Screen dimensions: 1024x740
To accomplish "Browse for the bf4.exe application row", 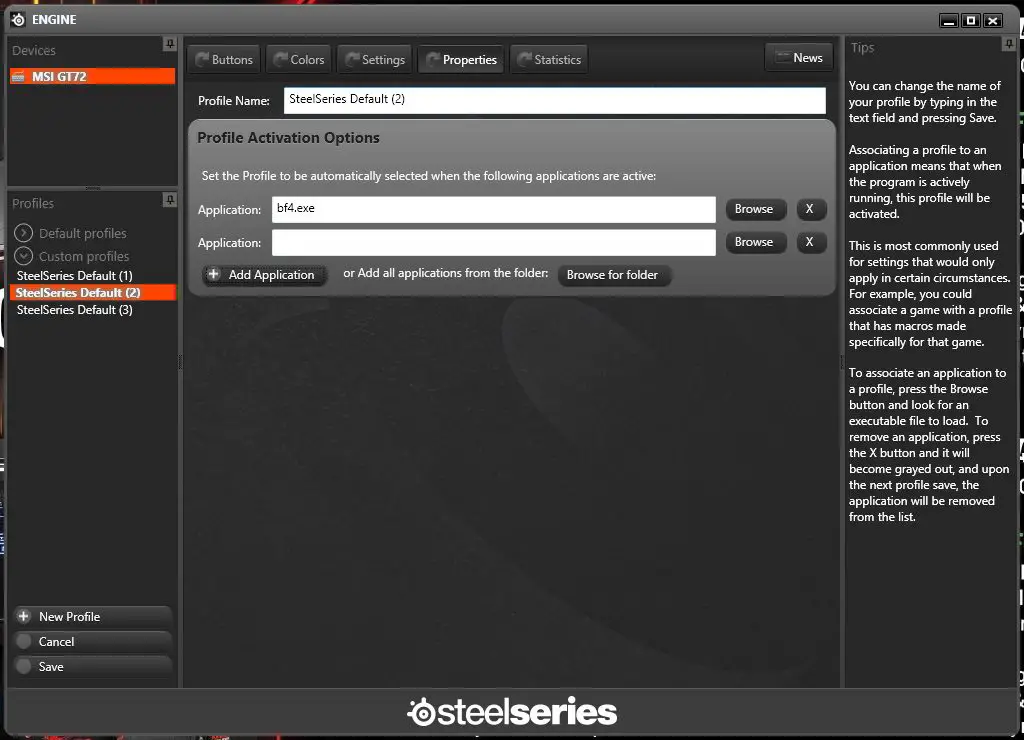I will pyautogui.click(x=756, y=209).
